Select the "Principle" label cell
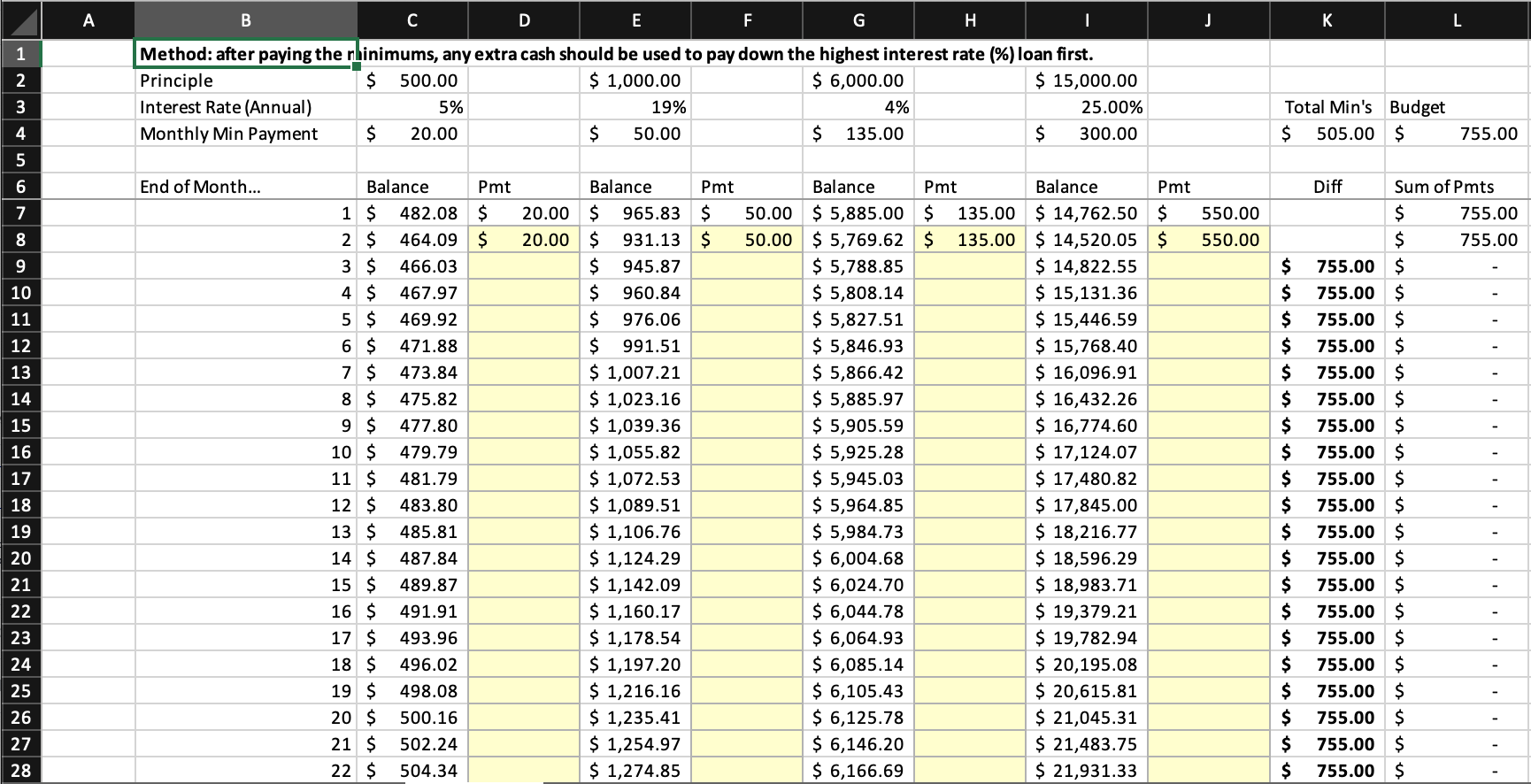The image size is (1531, 784). pyautogui.click(x=246, y=81)
